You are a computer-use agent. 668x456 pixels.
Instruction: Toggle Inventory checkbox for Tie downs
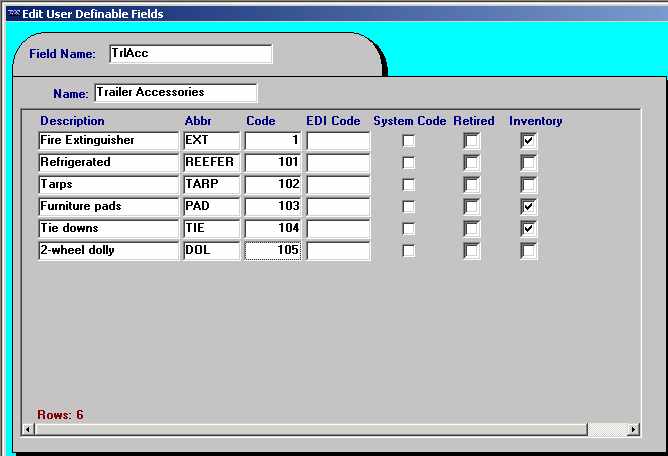[x=528, y=229]
